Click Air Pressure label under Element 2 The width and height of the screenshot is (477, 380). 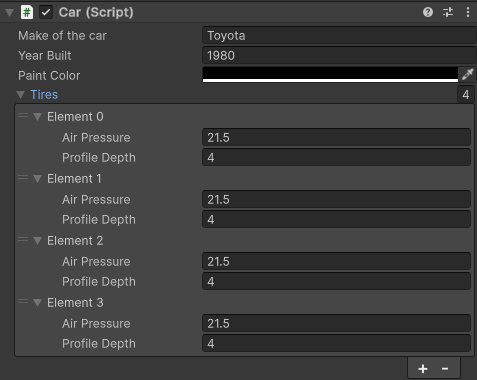coord(96,262)
